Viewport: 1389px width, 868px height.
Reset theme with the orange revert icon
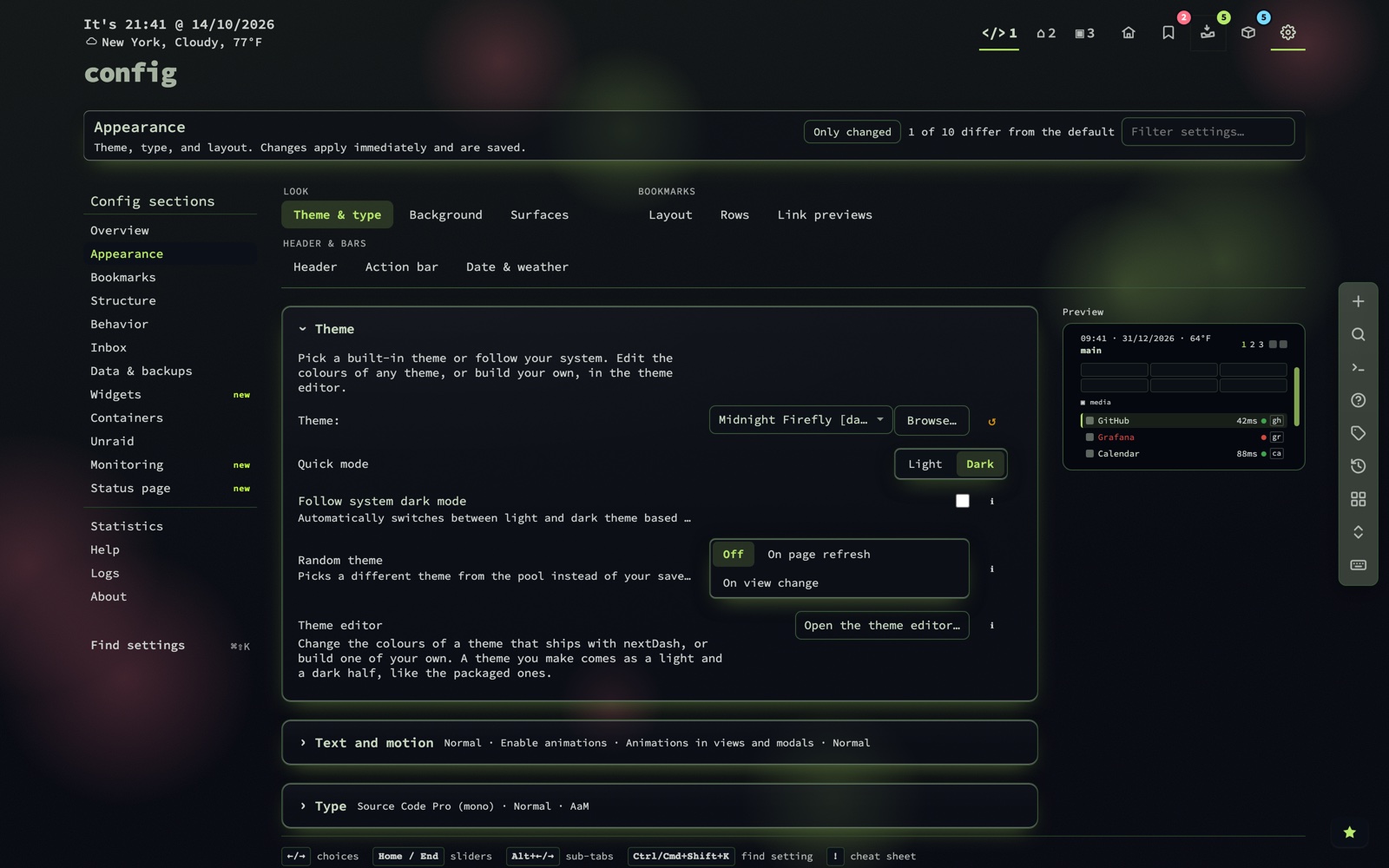click(991, 422)
